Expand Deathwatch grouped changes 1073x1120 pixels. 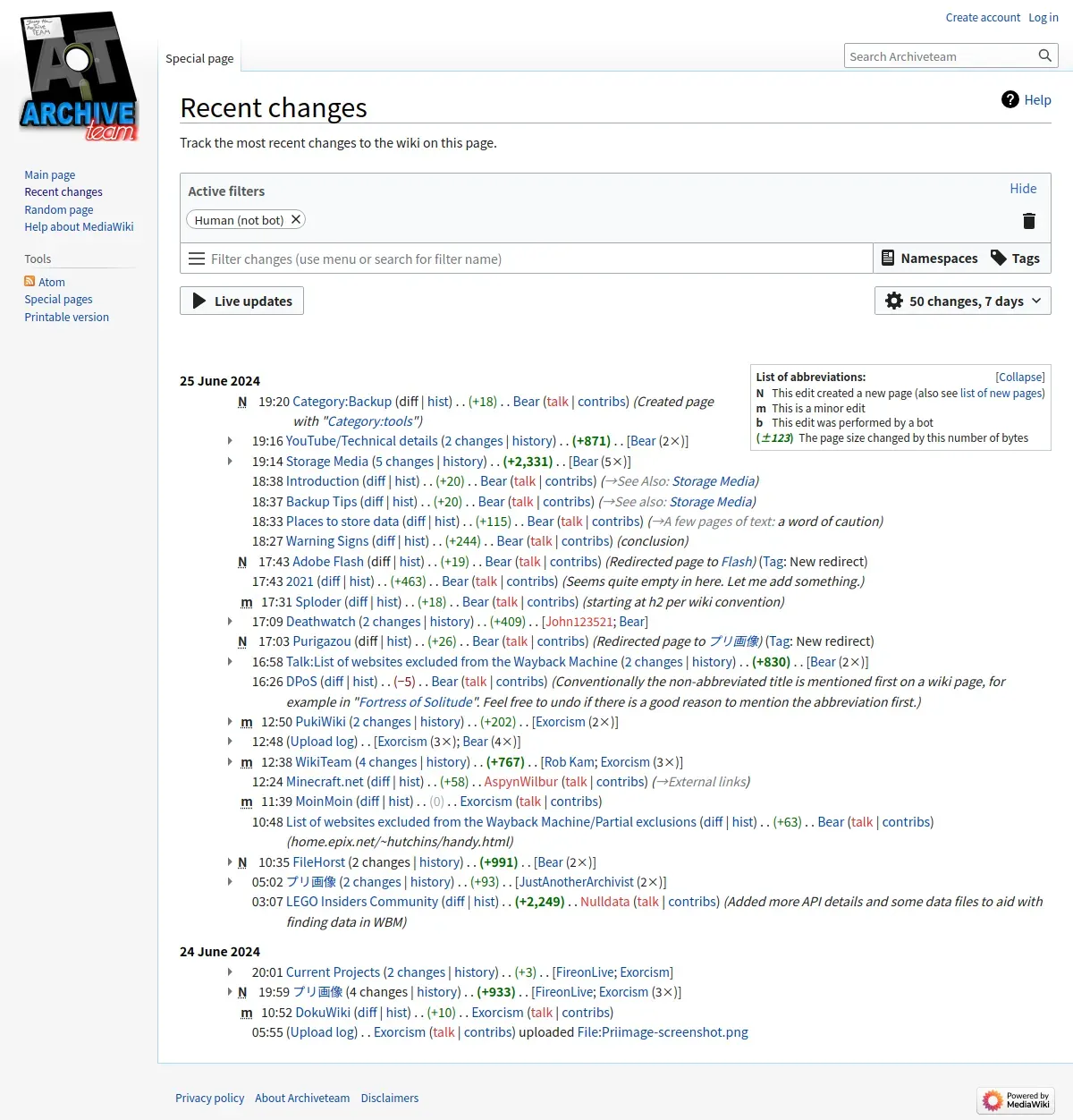pyautogui.click(x=230, y=622)
